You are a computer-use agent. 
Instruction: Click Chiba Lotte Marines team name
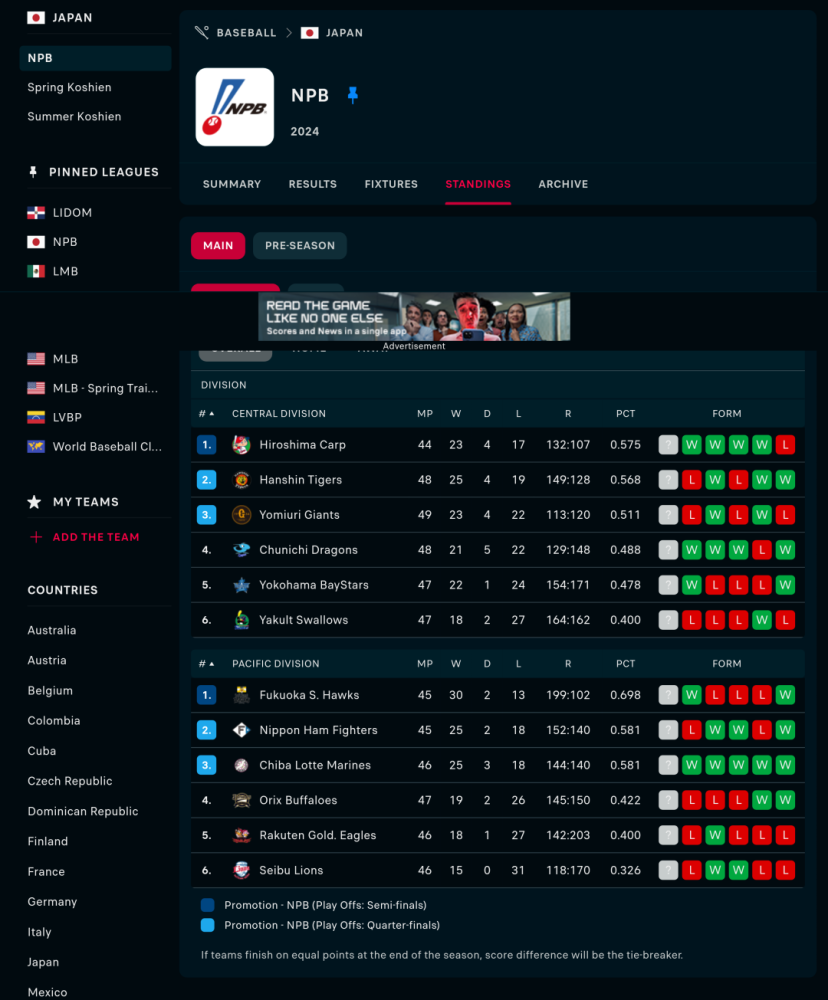click(x=314, y=765)
